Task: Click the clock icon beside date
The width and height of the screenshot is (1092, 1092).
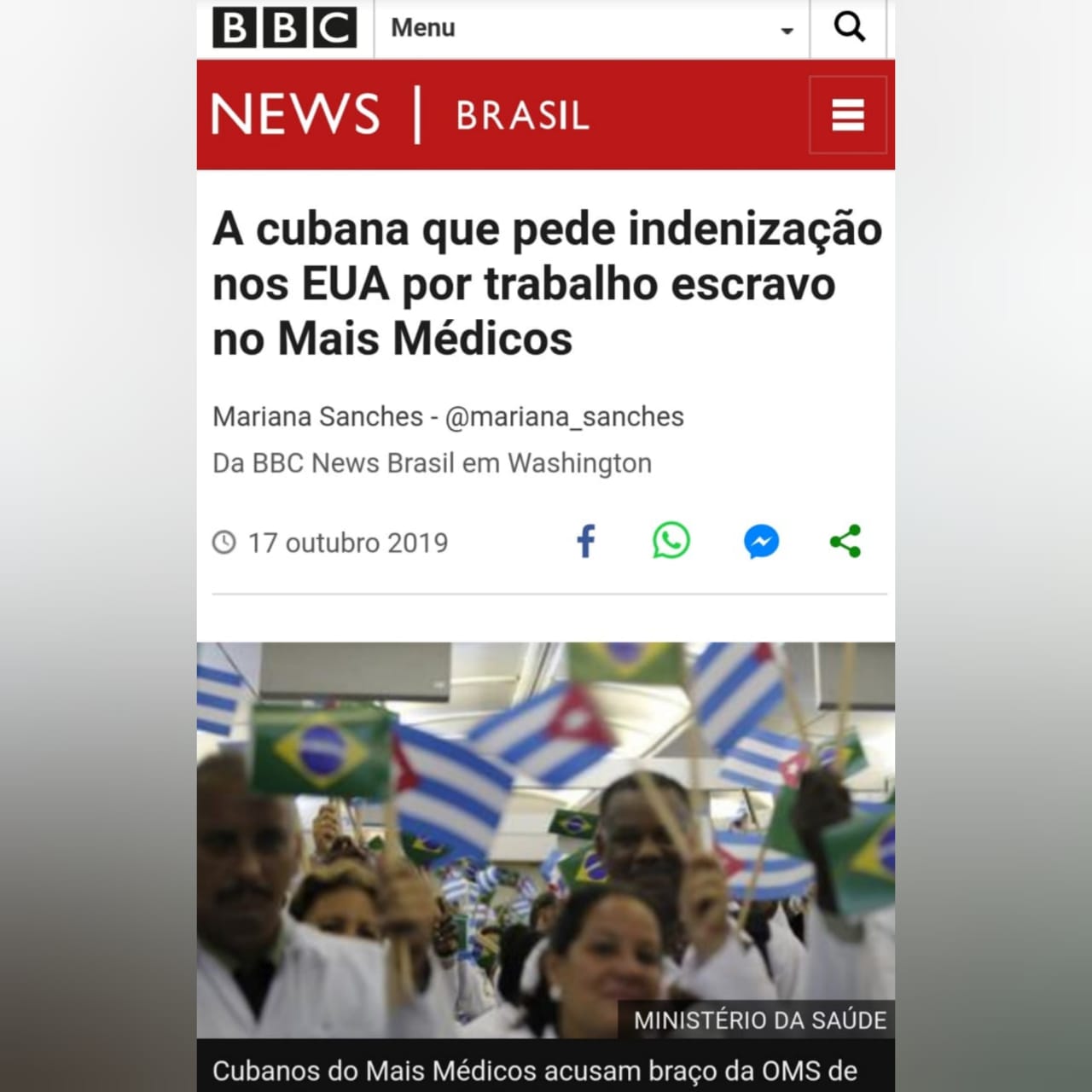Action: pos(224,543)
